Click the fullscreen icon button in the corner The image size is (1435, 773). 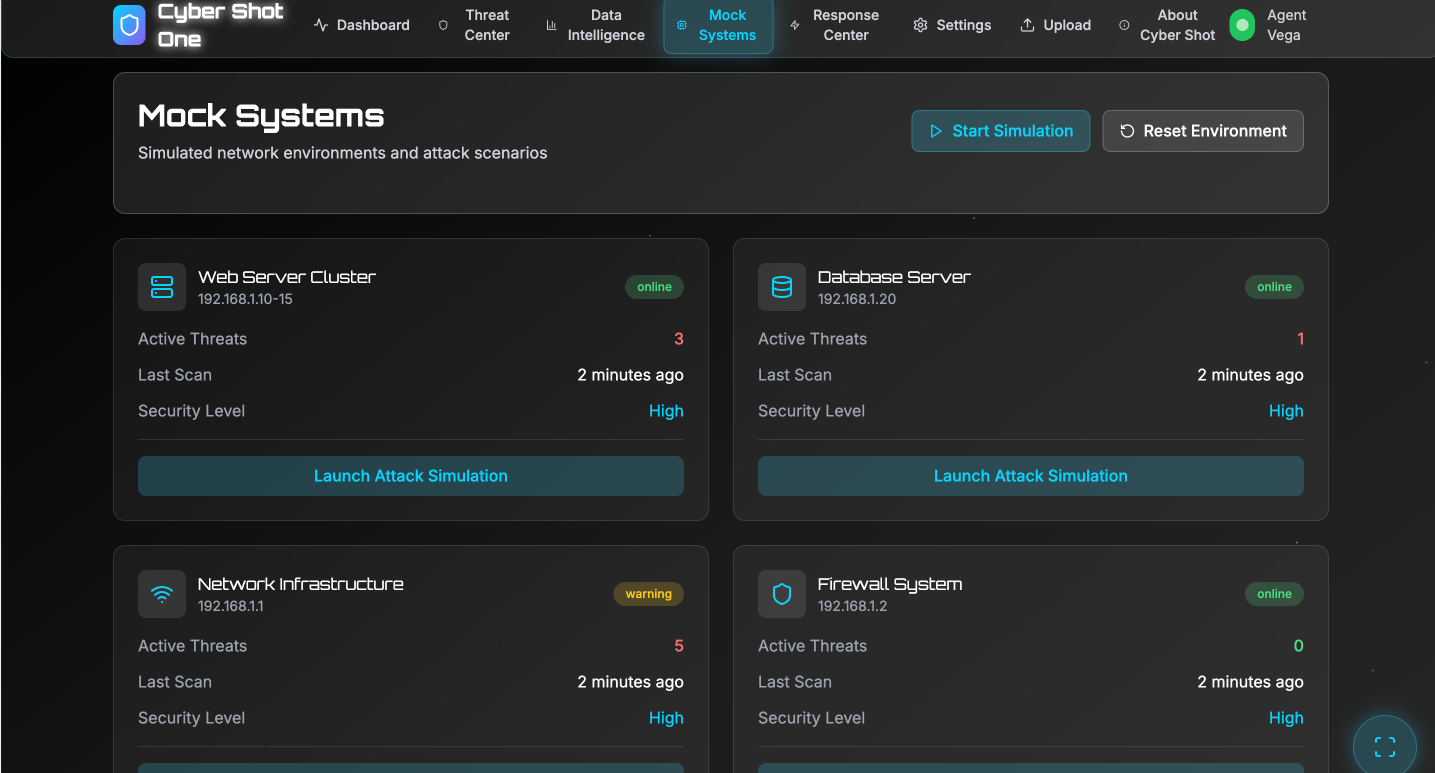coord(1385,746)
